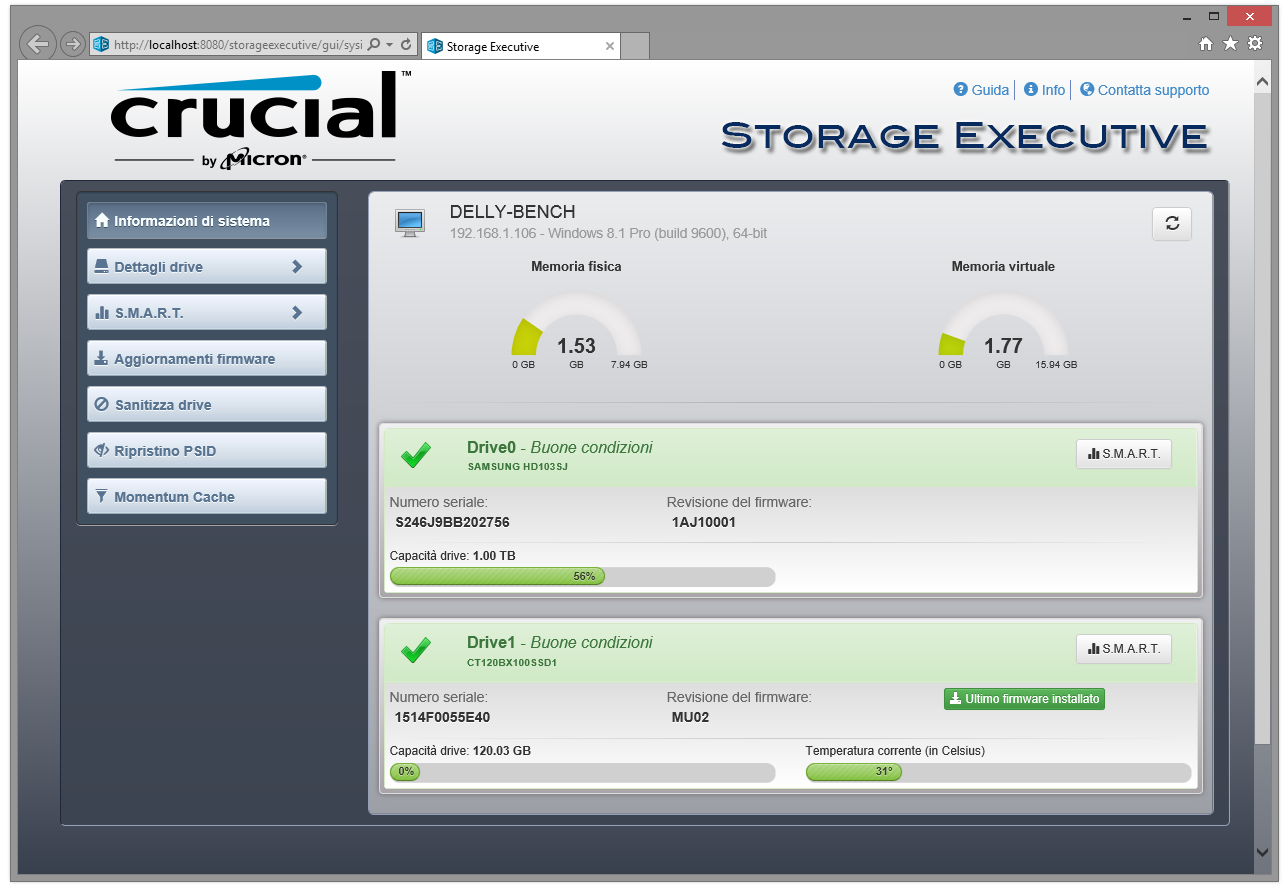Open Ripristino PSID menu item
This screenshot has width=1287, height=891.
(x=207, y=451)
